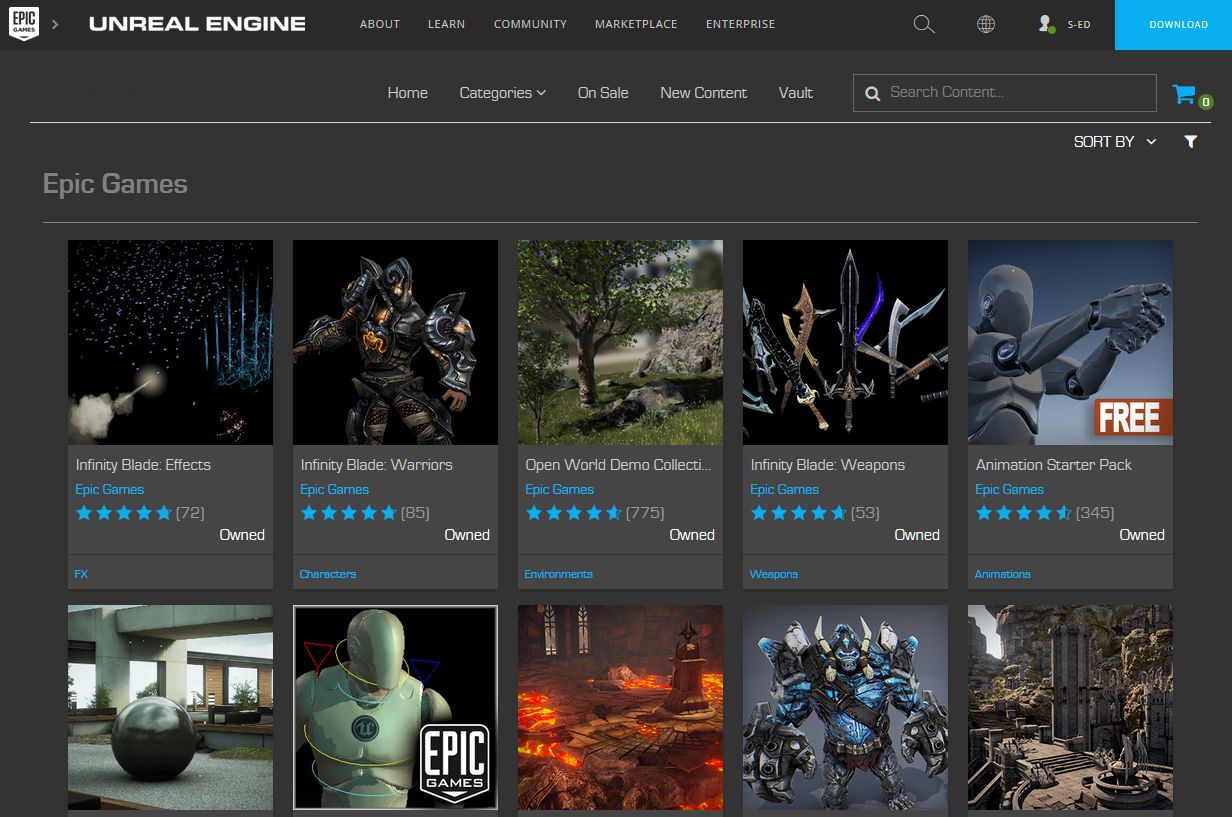Open the Environments category tag
Screen dimensions: 1232x817
click(558, 574)
